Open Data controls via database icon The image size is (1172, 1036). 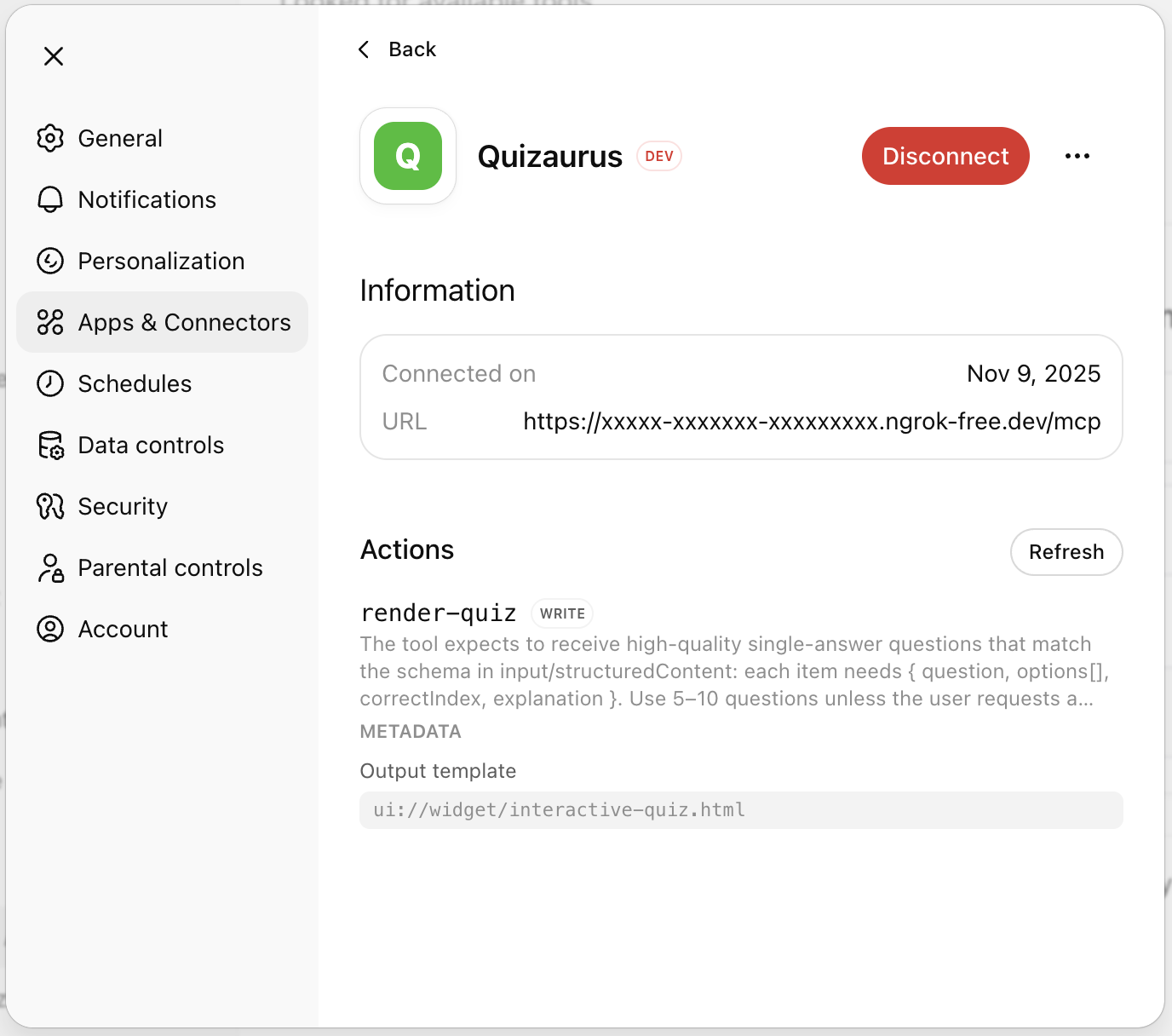[50, 445]
